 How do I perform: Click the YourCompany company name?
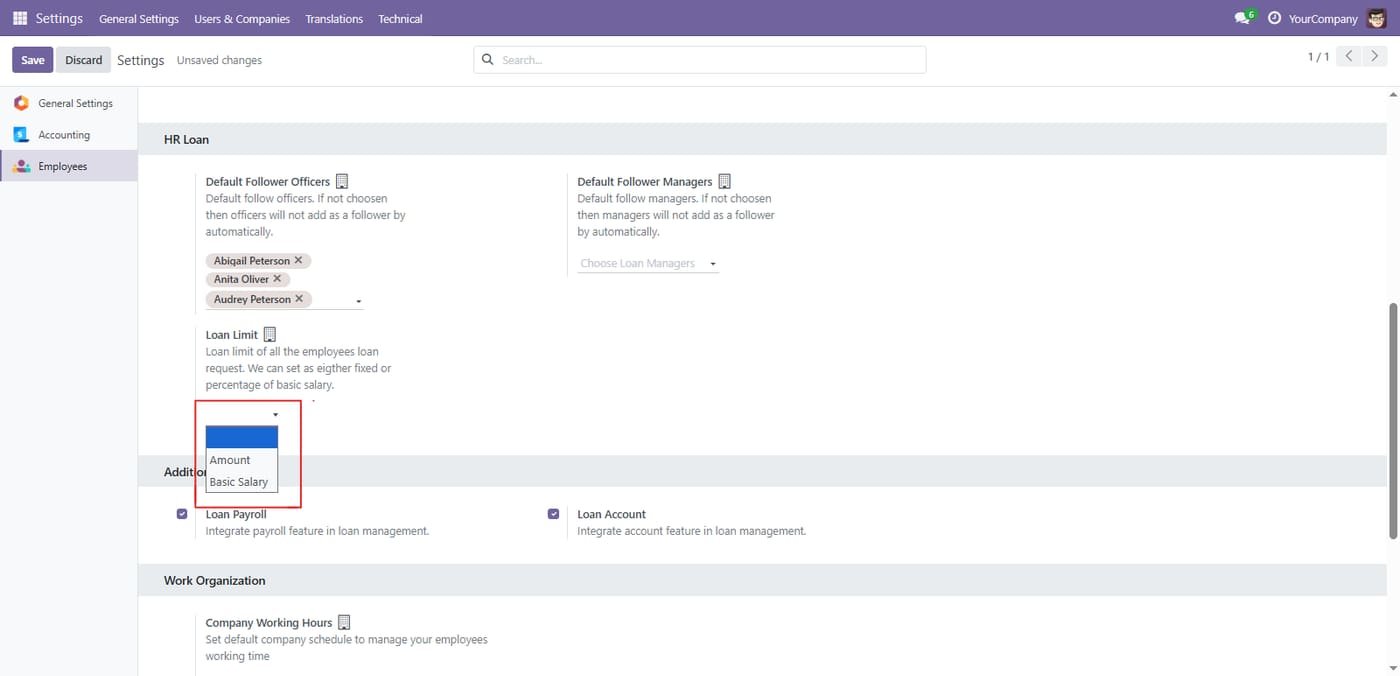1323,19
